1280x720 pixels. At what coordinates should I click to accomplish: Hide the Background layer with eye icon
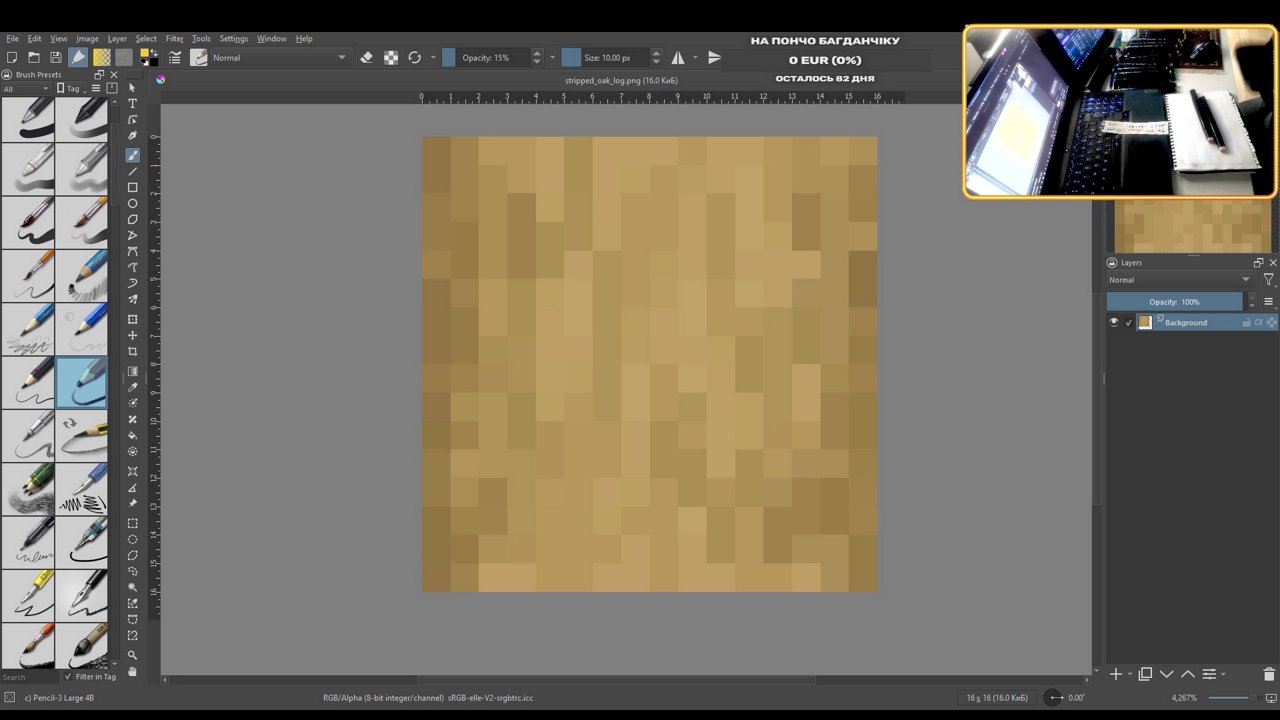click(x=1114, y=322)
